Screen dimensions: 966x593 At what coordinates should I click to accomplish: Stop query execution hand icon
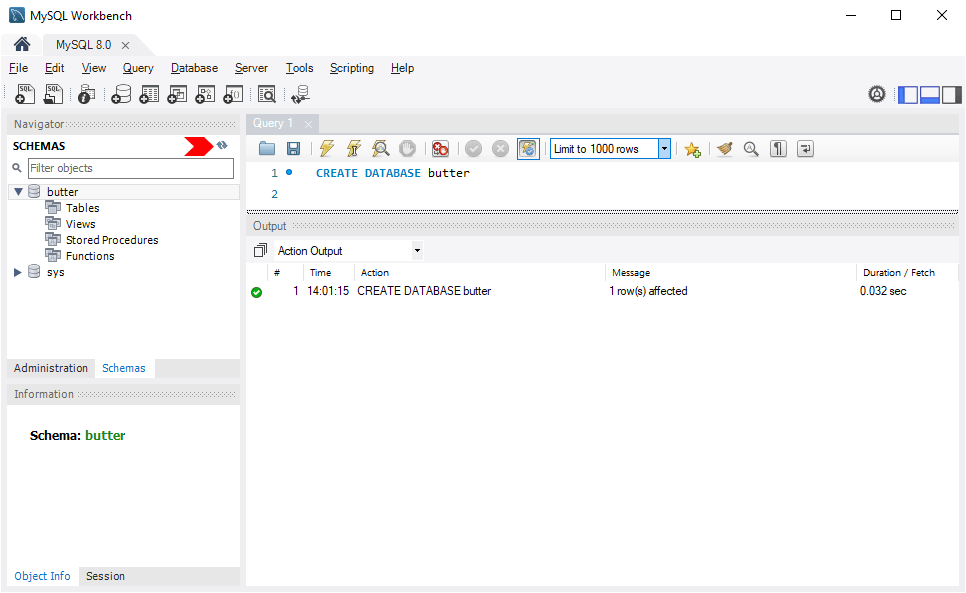tap(407, 148)
